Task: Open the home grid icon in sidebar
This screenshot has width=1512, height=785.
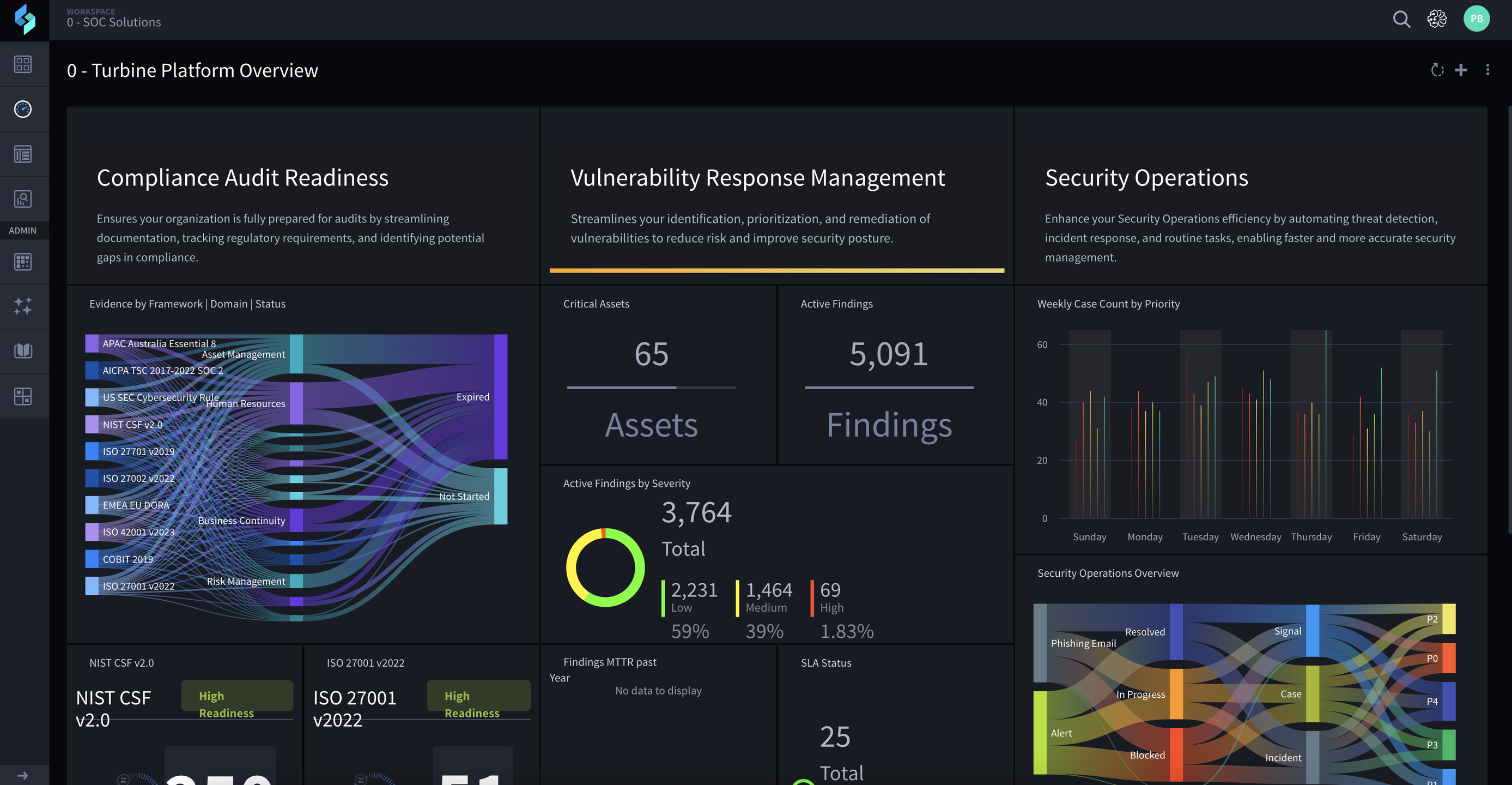Action: 23,64
